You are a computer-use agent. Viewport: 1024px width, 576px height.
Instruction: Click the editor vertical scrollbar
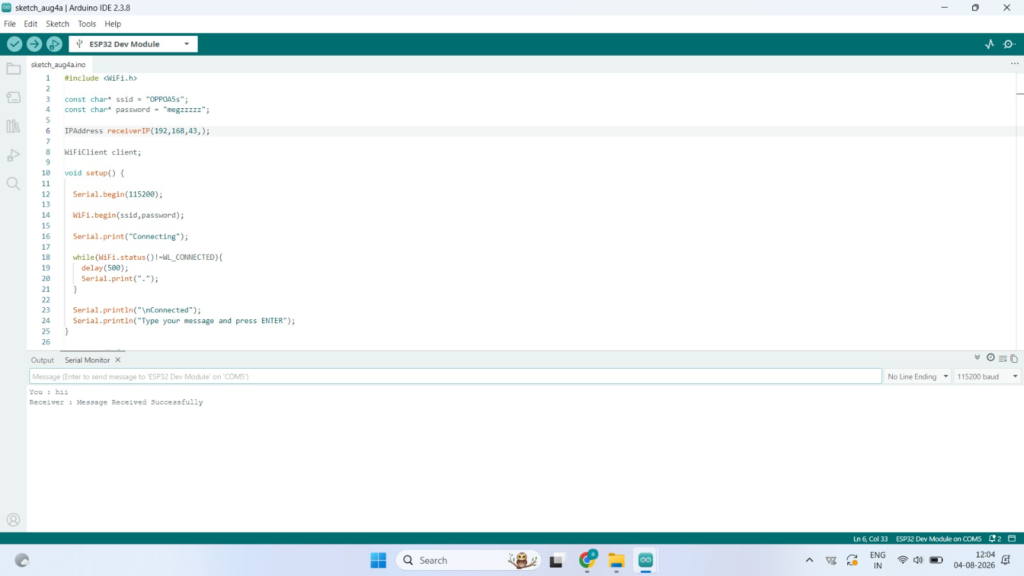point(1019,210)
